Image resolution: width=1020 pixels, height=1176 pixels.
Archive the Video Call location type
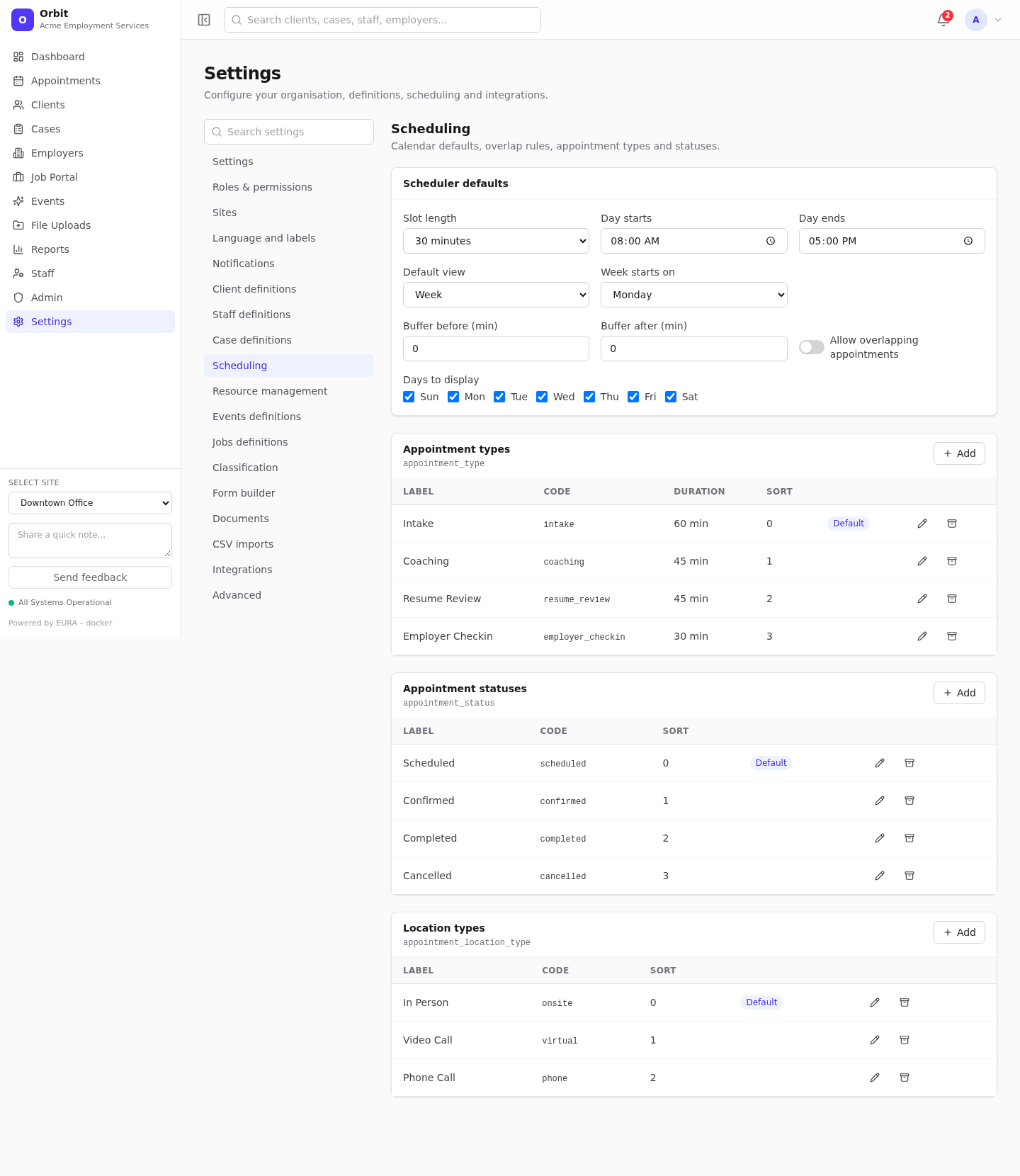[x=905, y=1040]
